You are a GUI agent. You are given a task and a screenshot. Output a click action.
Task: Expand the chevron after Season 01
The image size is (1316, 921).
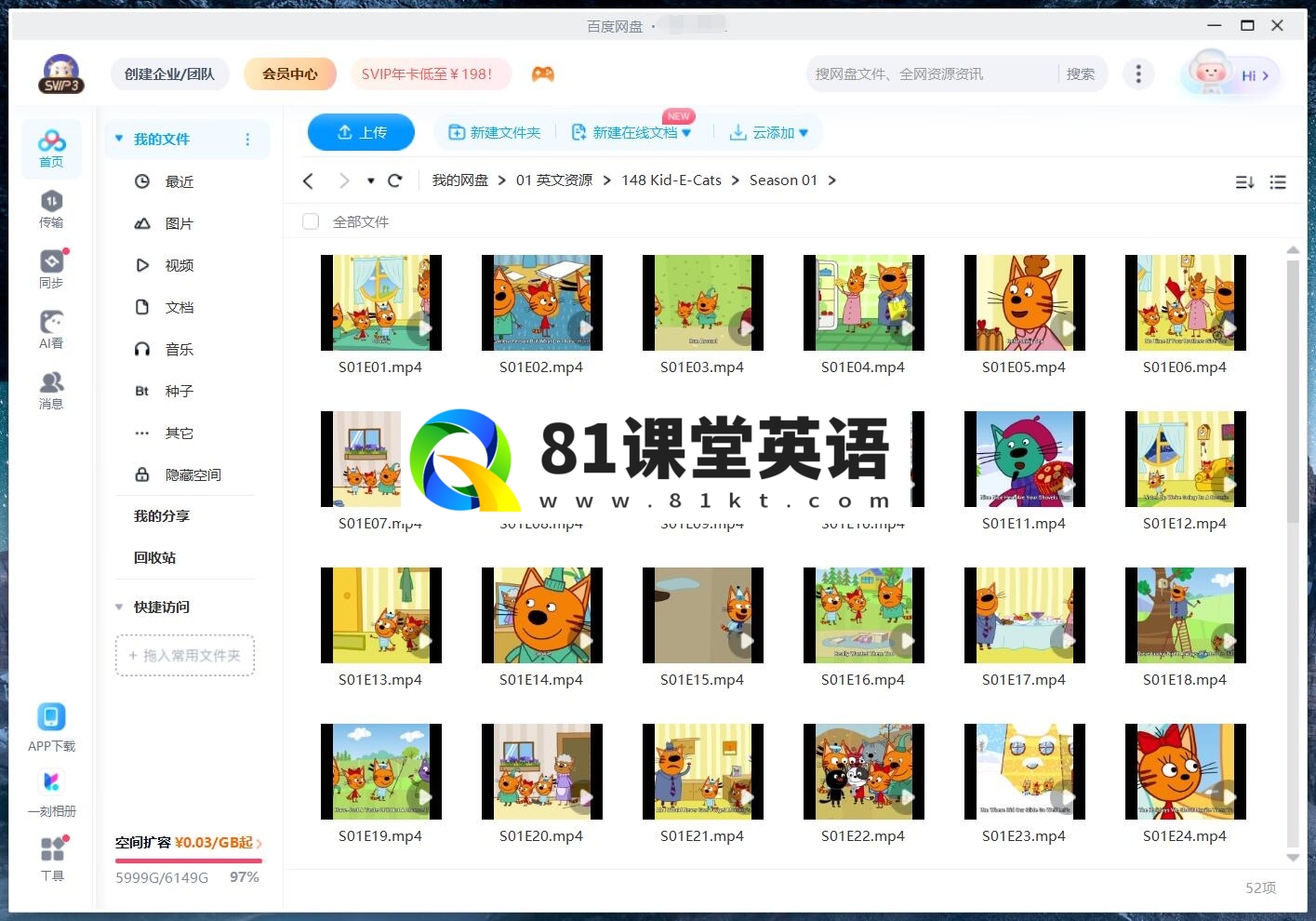click(831, 180)
